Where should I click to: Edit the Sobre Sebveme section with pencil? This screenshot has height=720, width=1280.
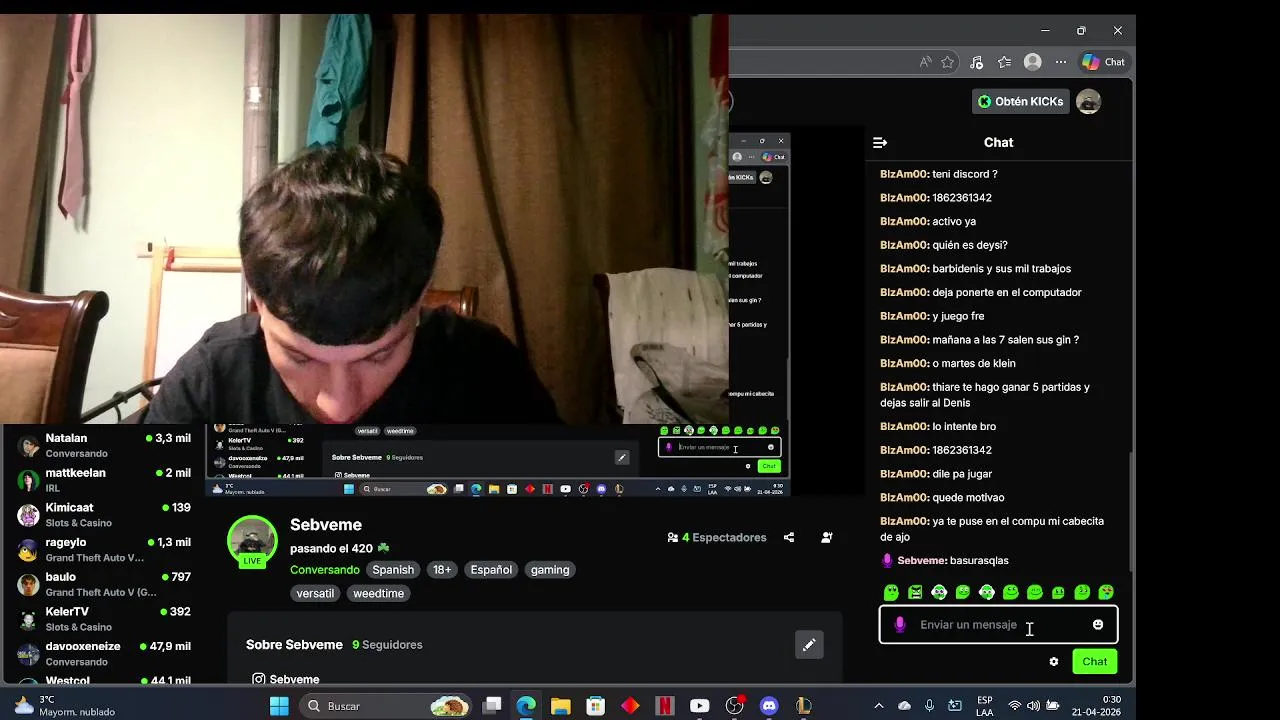click(x=809, y=645)
